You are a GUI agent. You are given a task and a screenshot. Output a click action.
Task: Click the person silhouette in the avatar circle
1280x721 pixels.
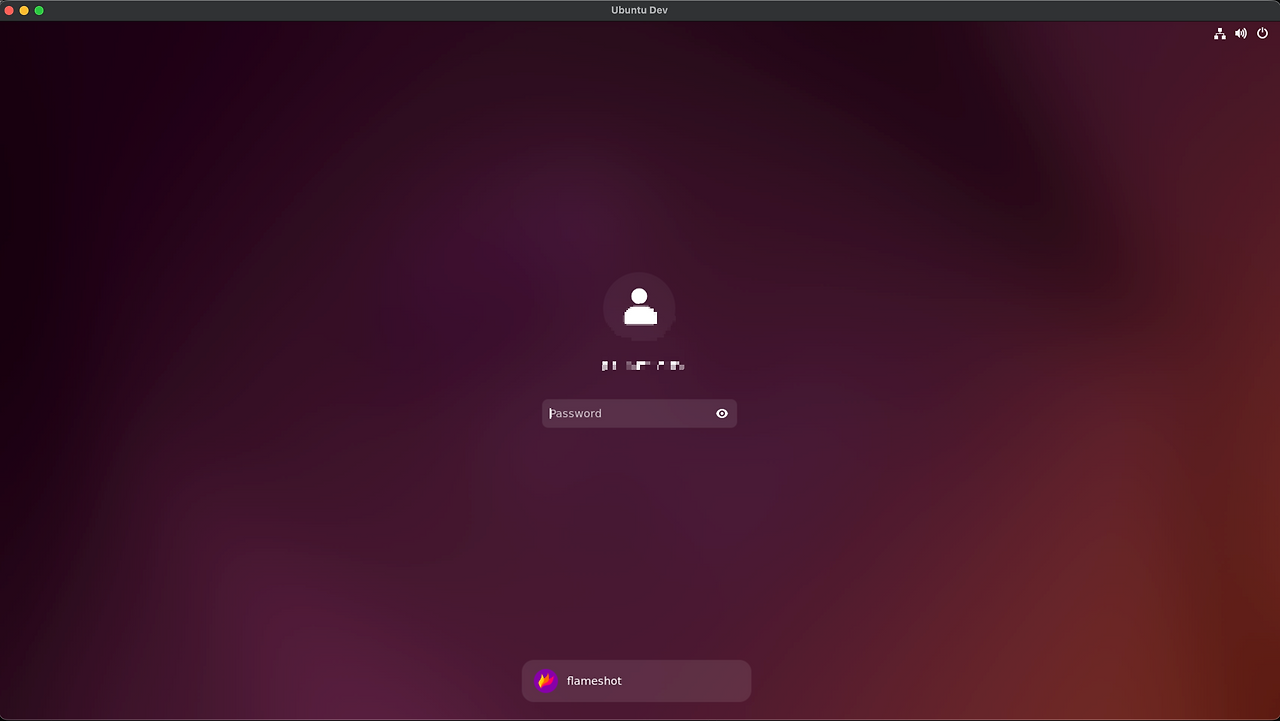(639, 306)
